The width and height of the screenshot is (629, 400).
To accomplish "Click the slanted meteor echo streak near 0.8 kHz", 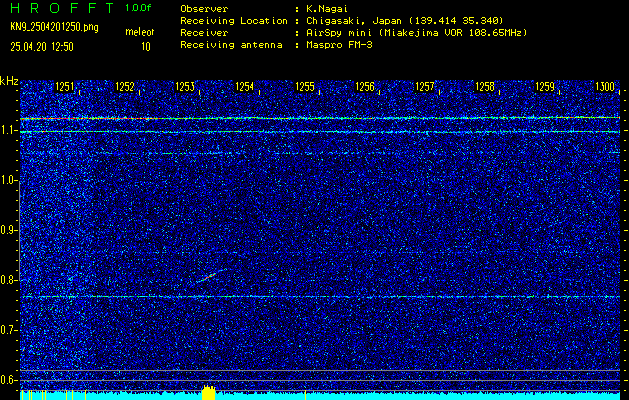I will pyautogui.click(x=209, y=277).
